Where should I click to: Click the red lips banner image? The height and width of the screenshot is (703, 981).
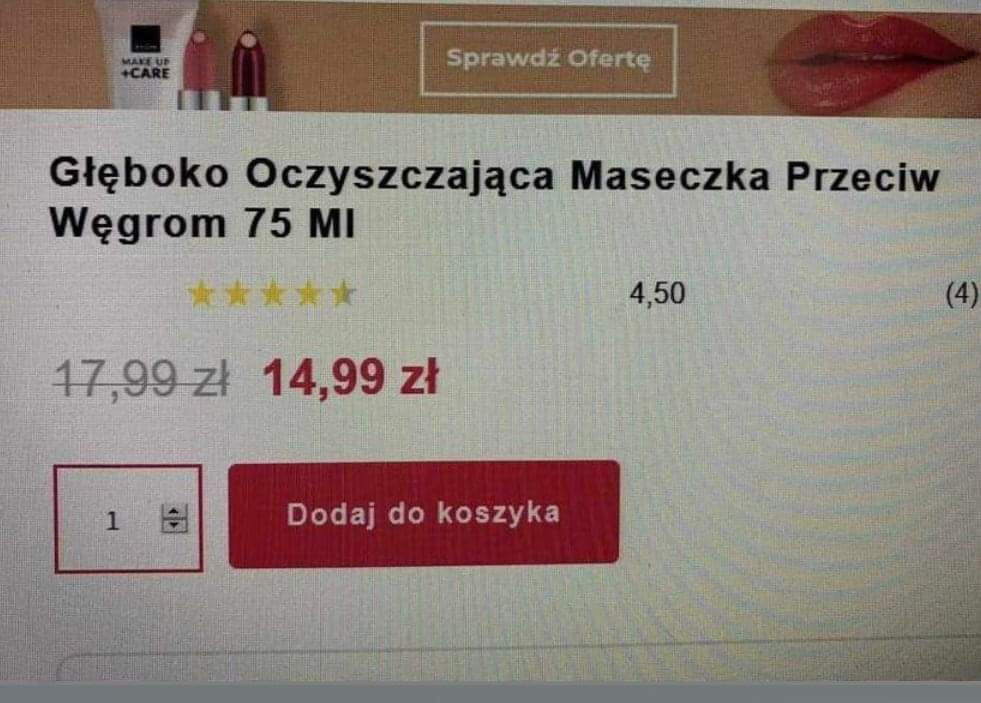871,61
